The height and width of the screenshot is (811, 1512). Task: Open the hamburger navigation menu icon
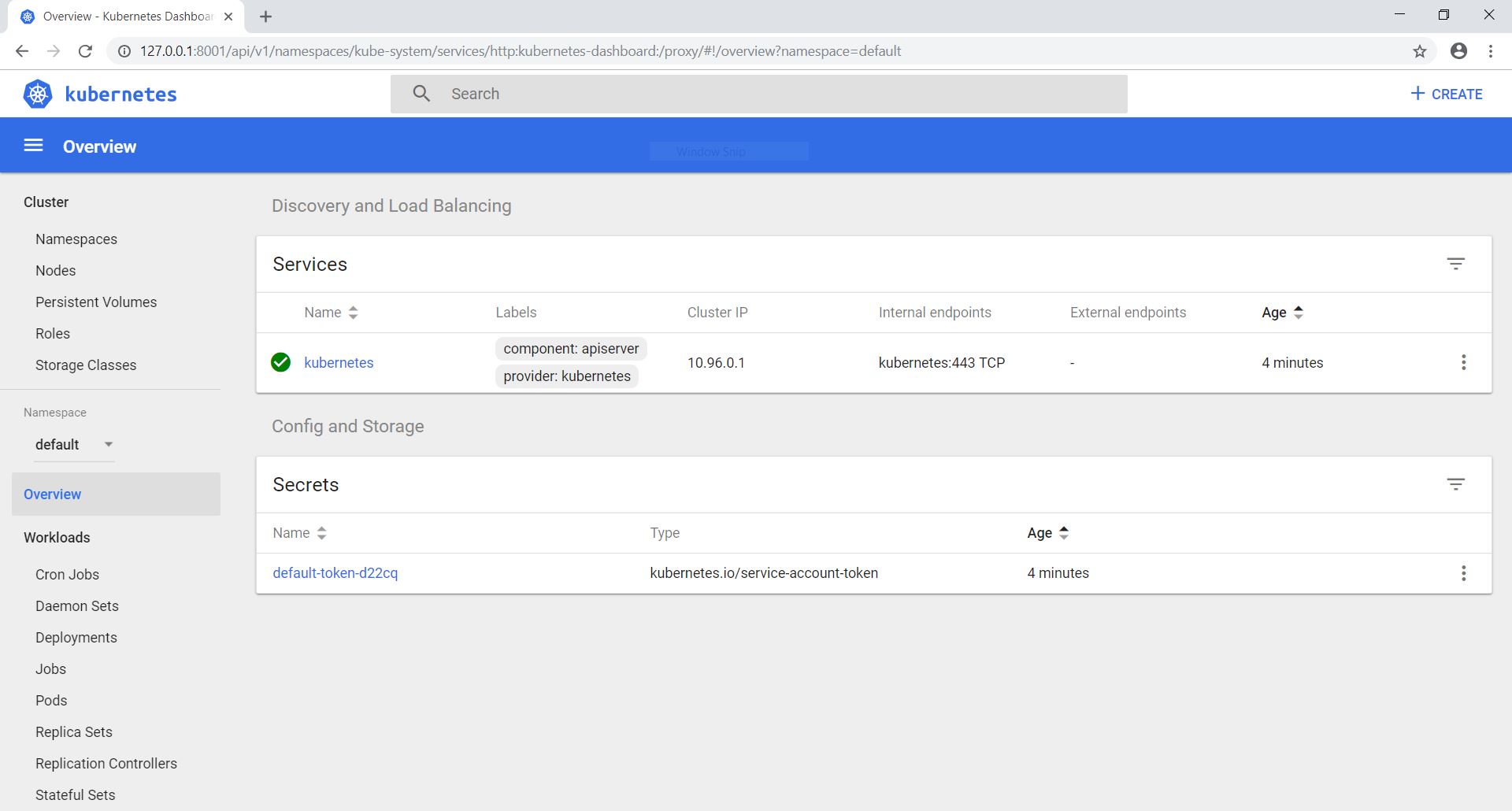coord(33,146)
